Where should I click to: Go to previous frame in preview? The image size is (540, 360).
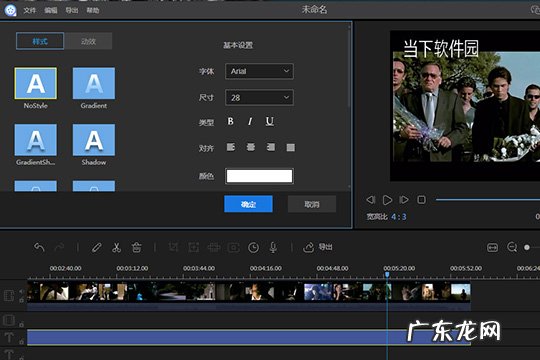point(371,200)
